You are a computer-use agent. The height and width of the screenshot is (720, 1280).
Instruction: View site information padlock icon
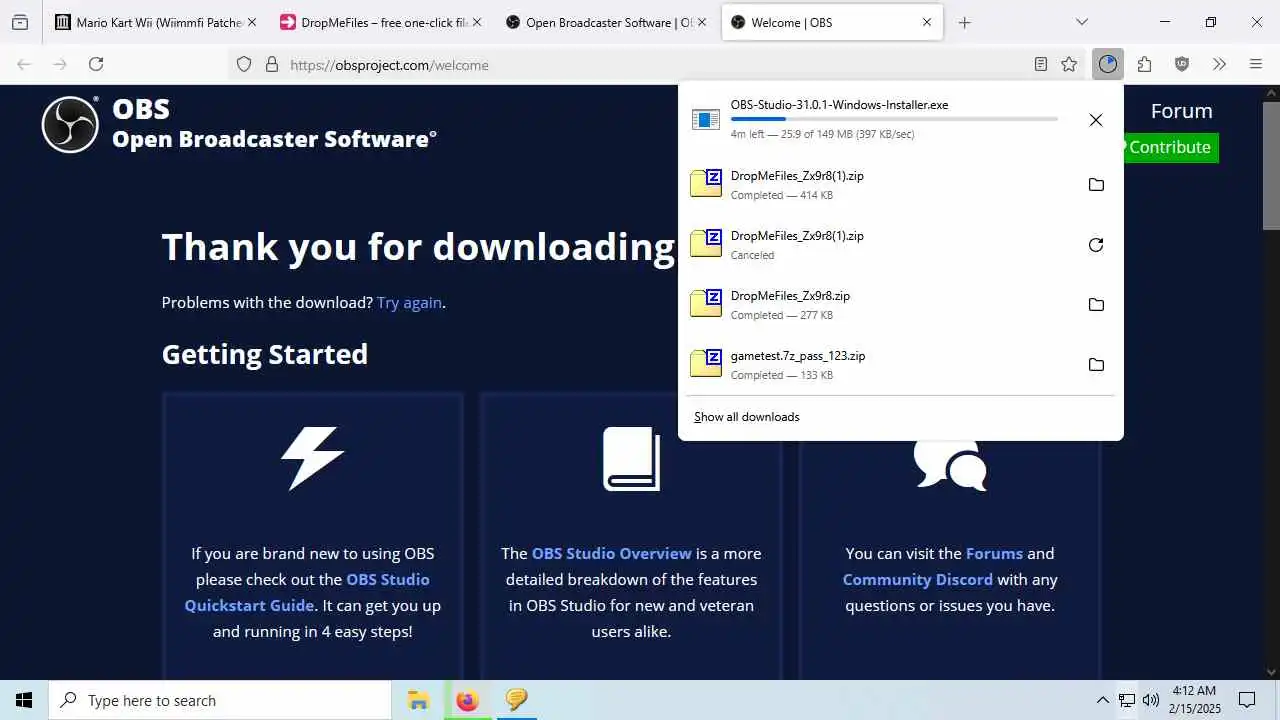coord(271,64)
